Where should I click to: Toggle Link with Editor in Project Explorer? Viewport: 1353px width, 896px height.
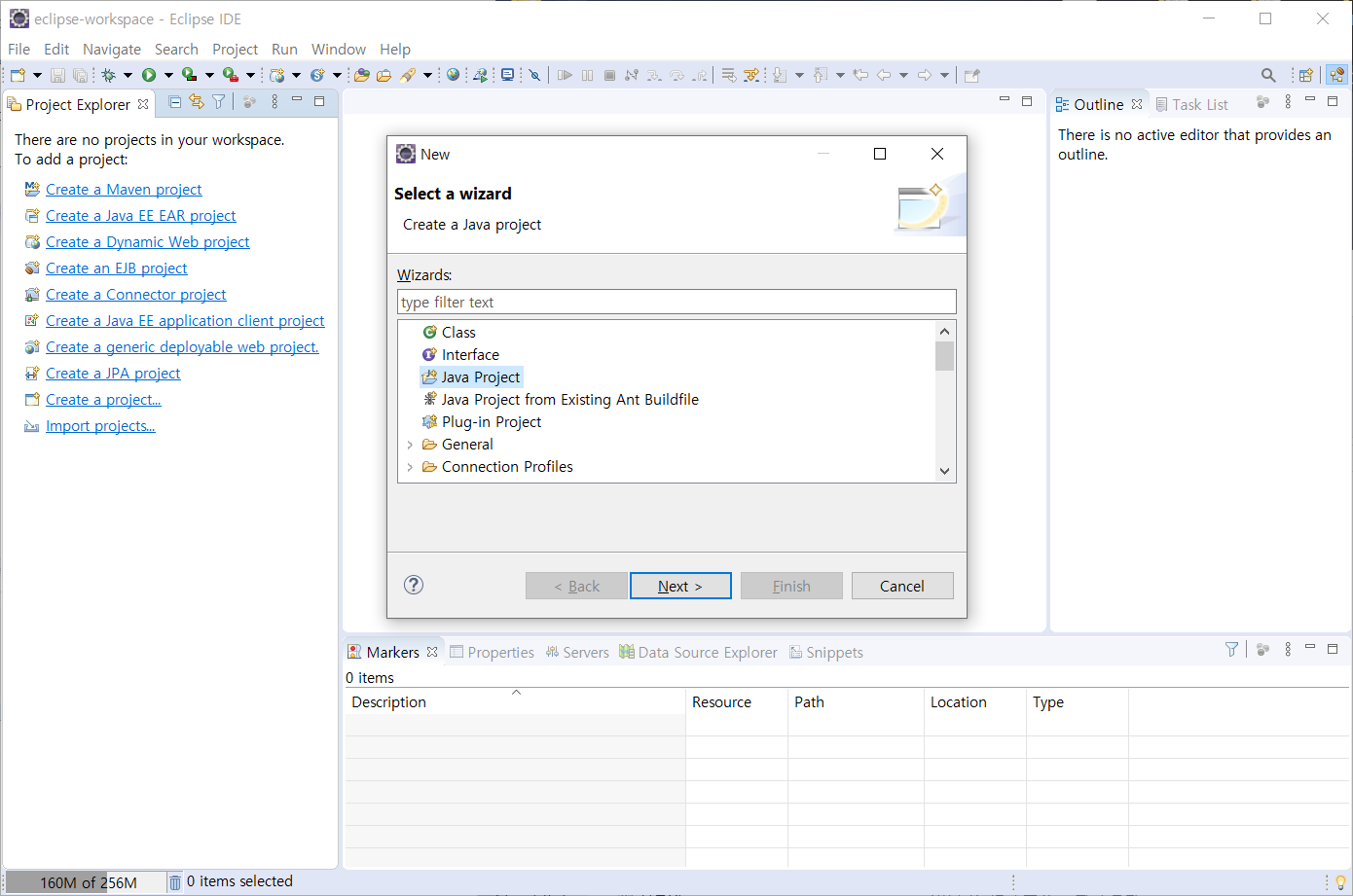tap(197, 101)
